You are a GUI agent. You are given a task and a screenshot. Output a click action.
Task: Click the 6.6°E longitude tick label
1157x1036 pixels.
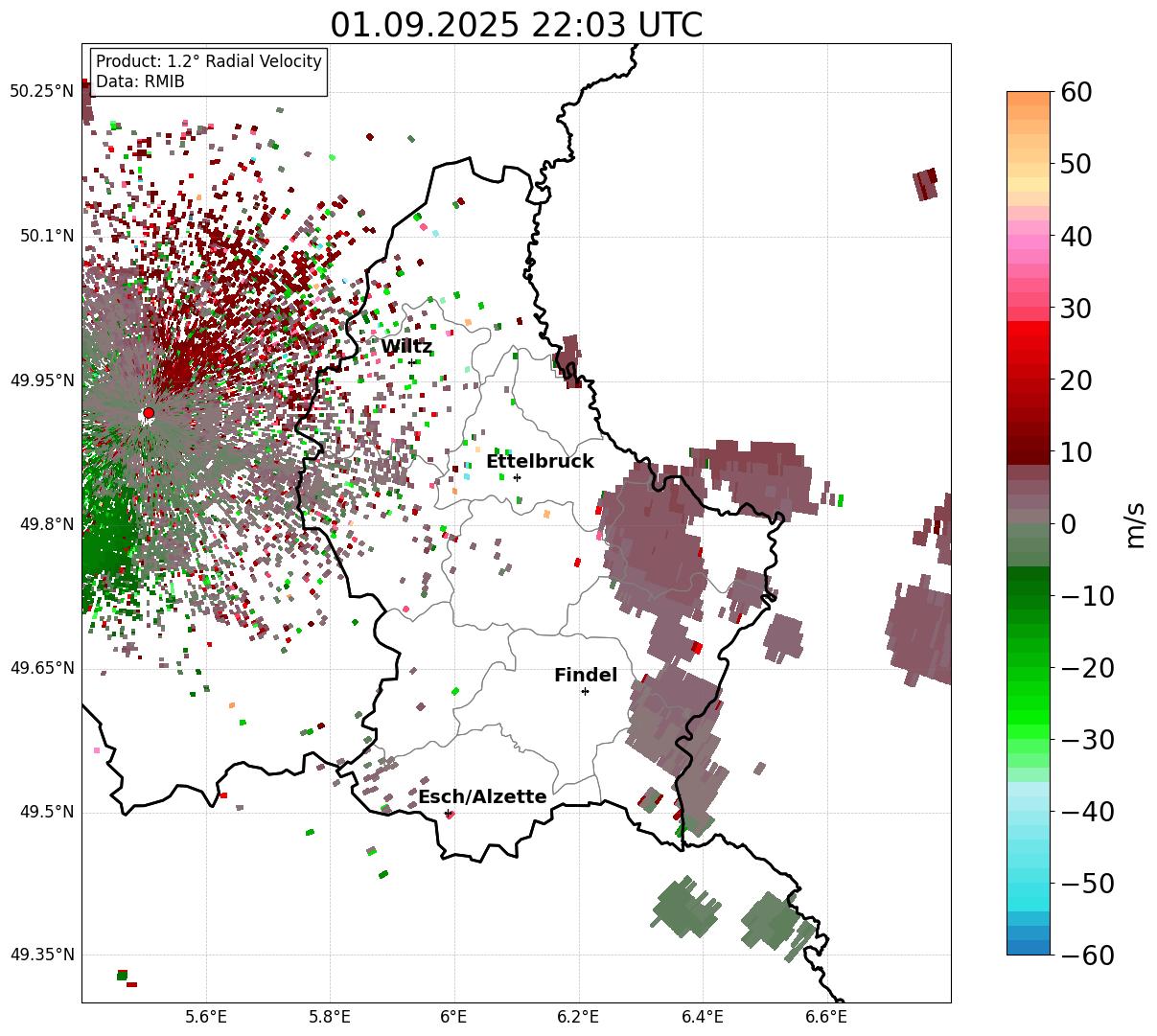click(826, 1016)
